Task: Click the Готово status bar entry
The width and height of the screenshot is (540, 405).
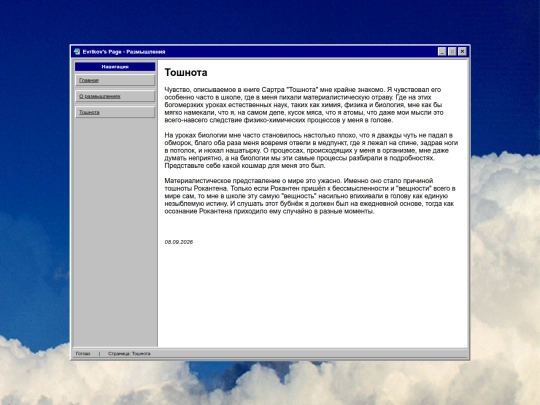Action: (x=83, y=354)
